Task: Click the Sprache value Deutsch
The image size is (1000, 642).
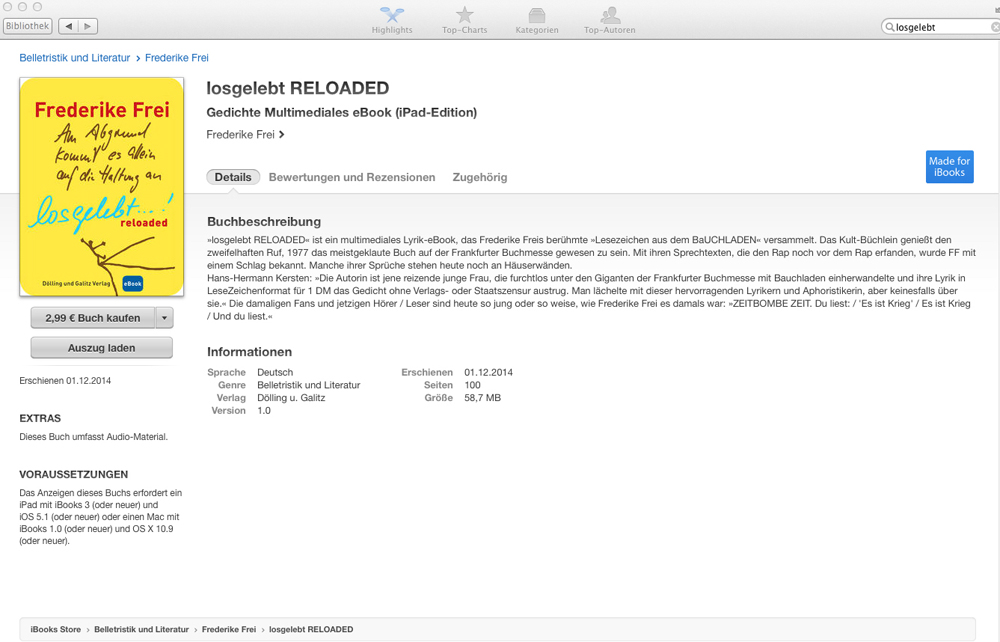Action: (275, 372)
